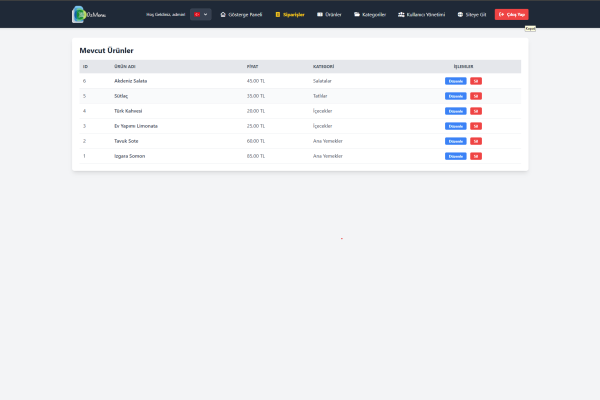Click the home icon beside Gösterge Paneli
The image size is (600, 400).
(x=223, y=15)
